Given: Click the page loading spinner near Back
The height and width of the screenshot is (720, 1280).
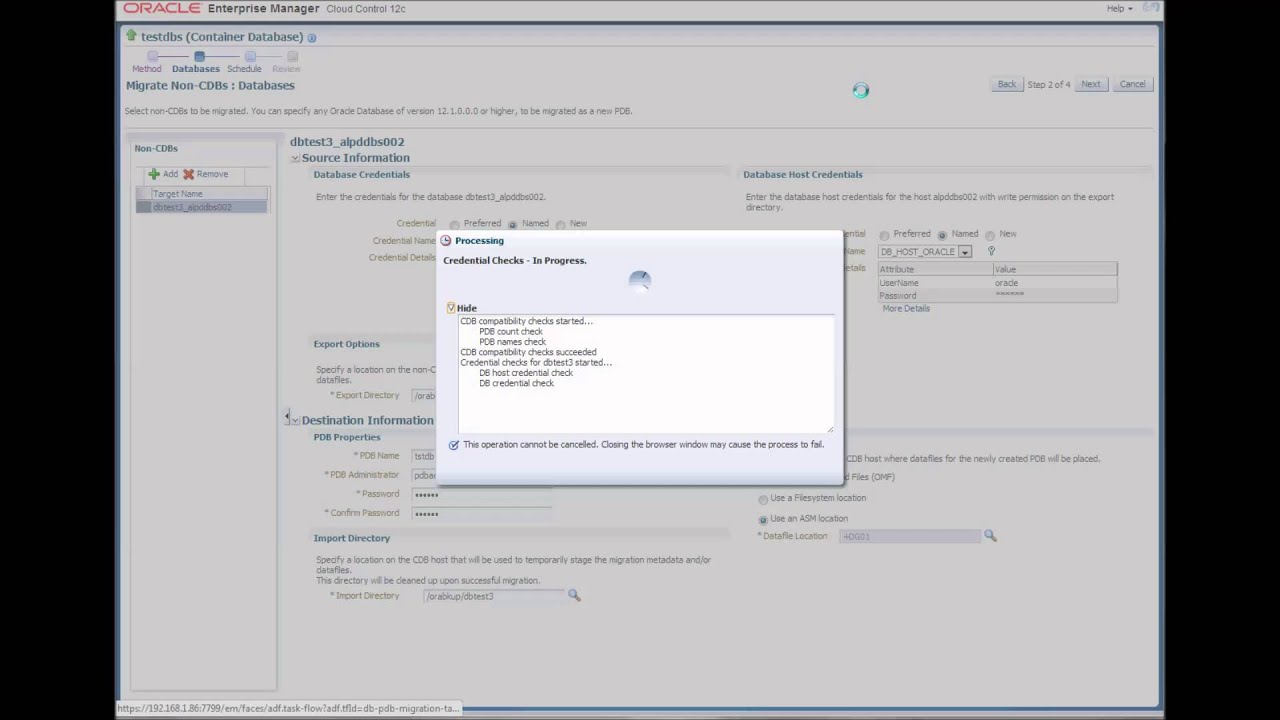Looking at the screenshot, I should point(861,91).
